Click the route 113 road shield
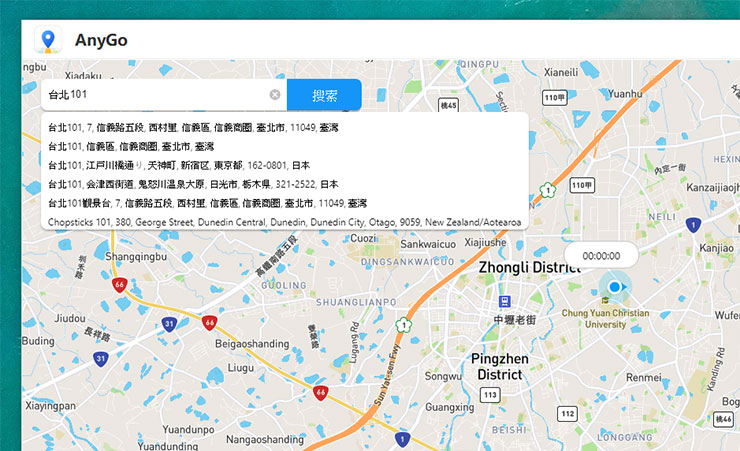The image size is (740, 451). (x=490, y=394)
